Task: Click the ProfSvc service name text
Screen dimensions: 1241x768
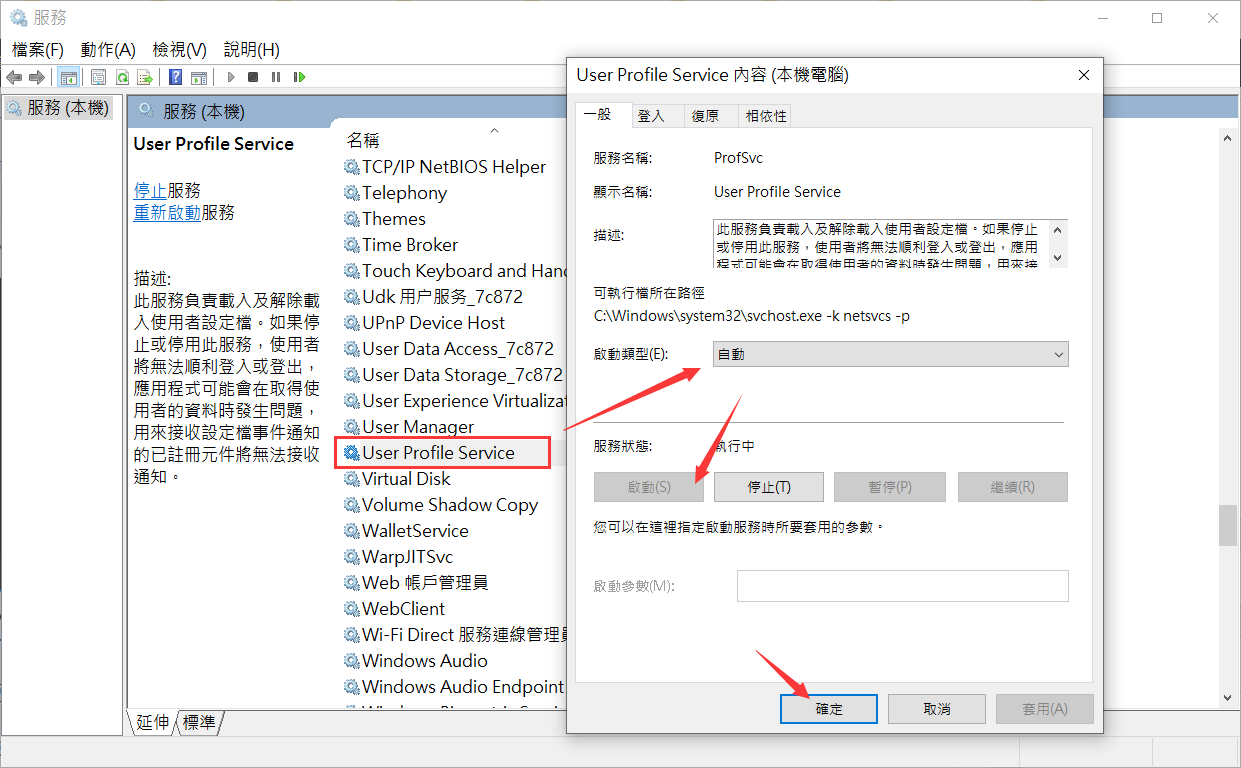Action: point(739,158)
